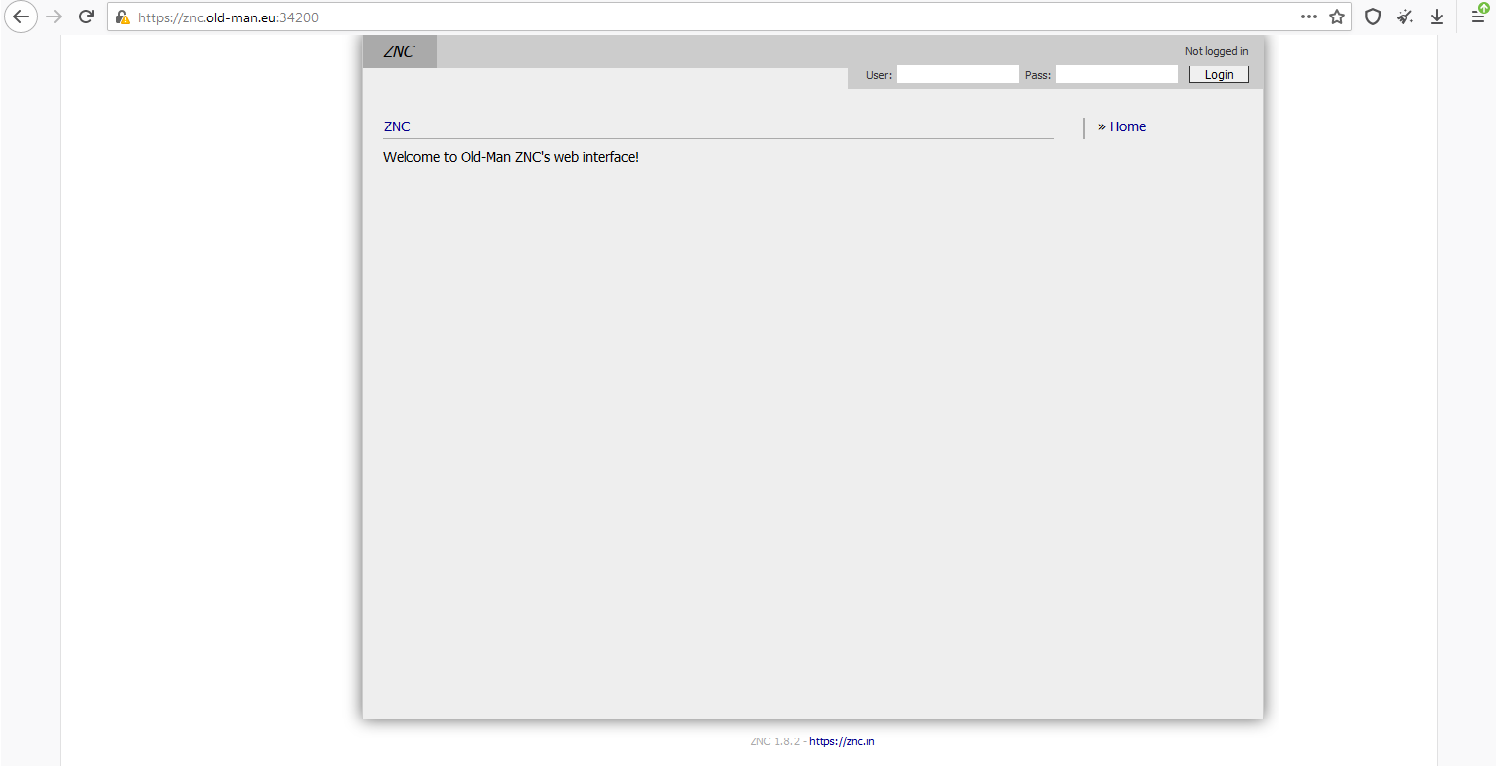Click the ZNC logo tab in header
Screen dimensions: 1496x766
[399, 52]
